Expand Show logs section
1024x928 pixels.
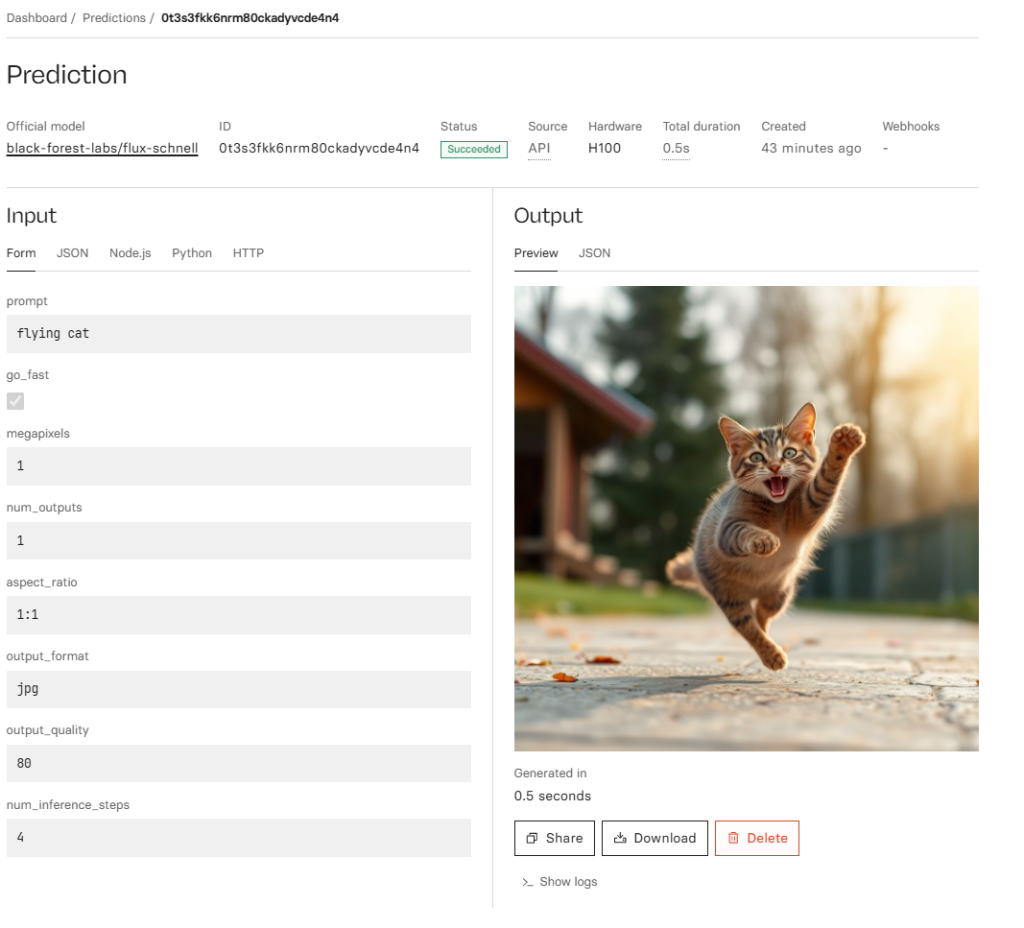pos(559,882)
